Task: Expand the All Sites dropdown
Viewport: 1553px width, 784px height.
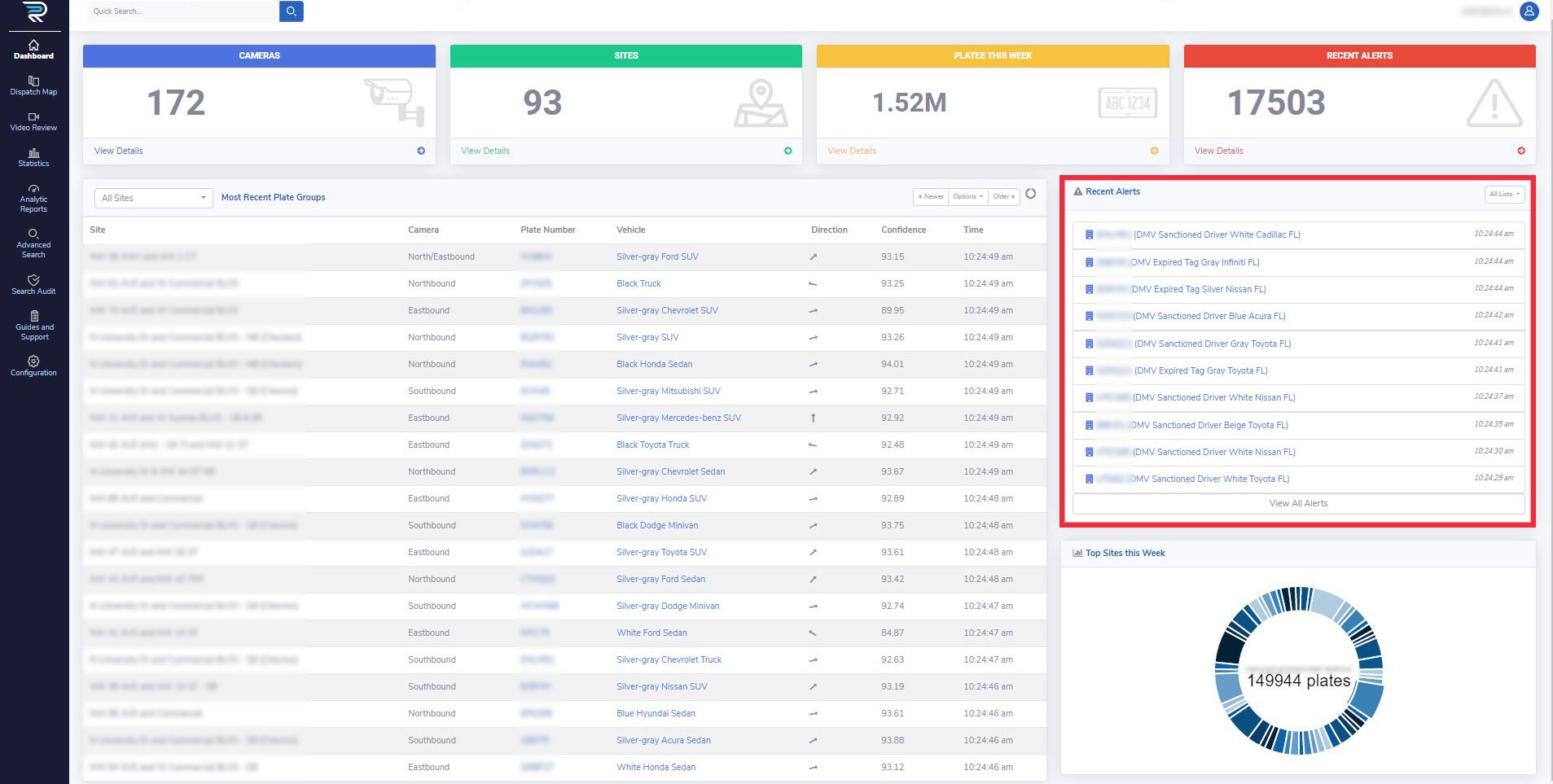Action: [152, 198]
